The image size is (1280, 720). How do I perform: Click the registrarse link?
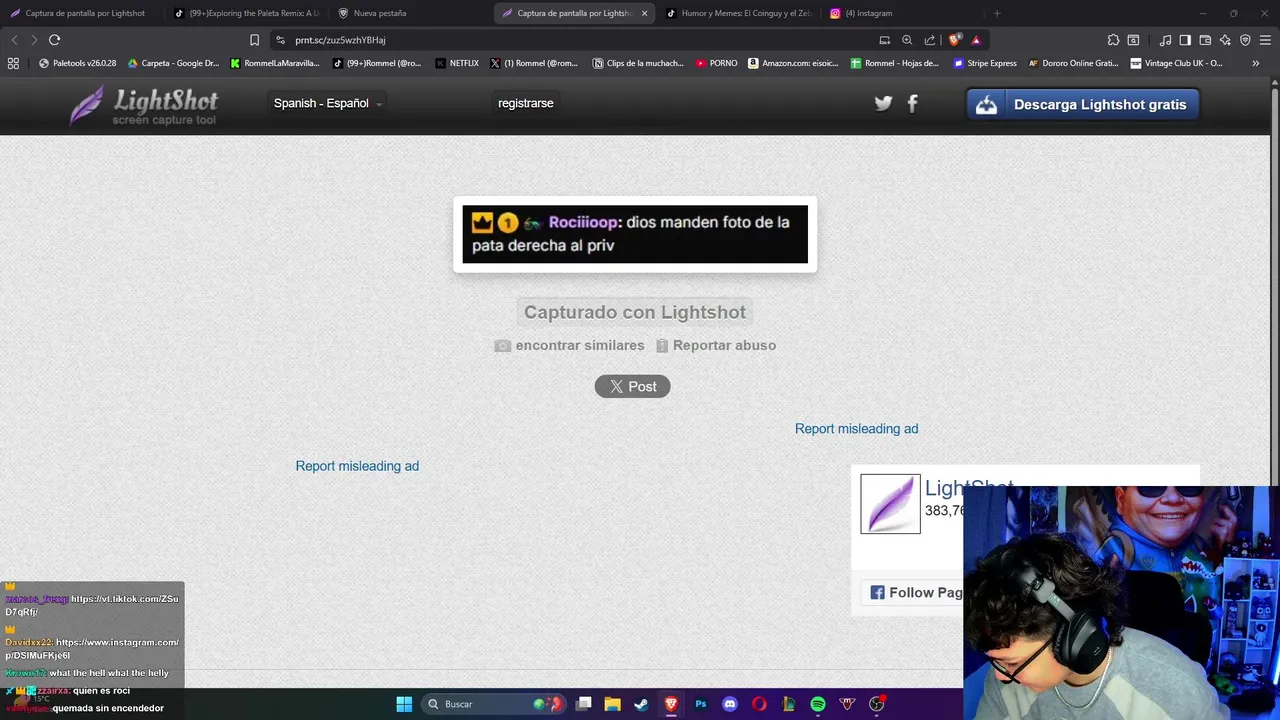525,103
